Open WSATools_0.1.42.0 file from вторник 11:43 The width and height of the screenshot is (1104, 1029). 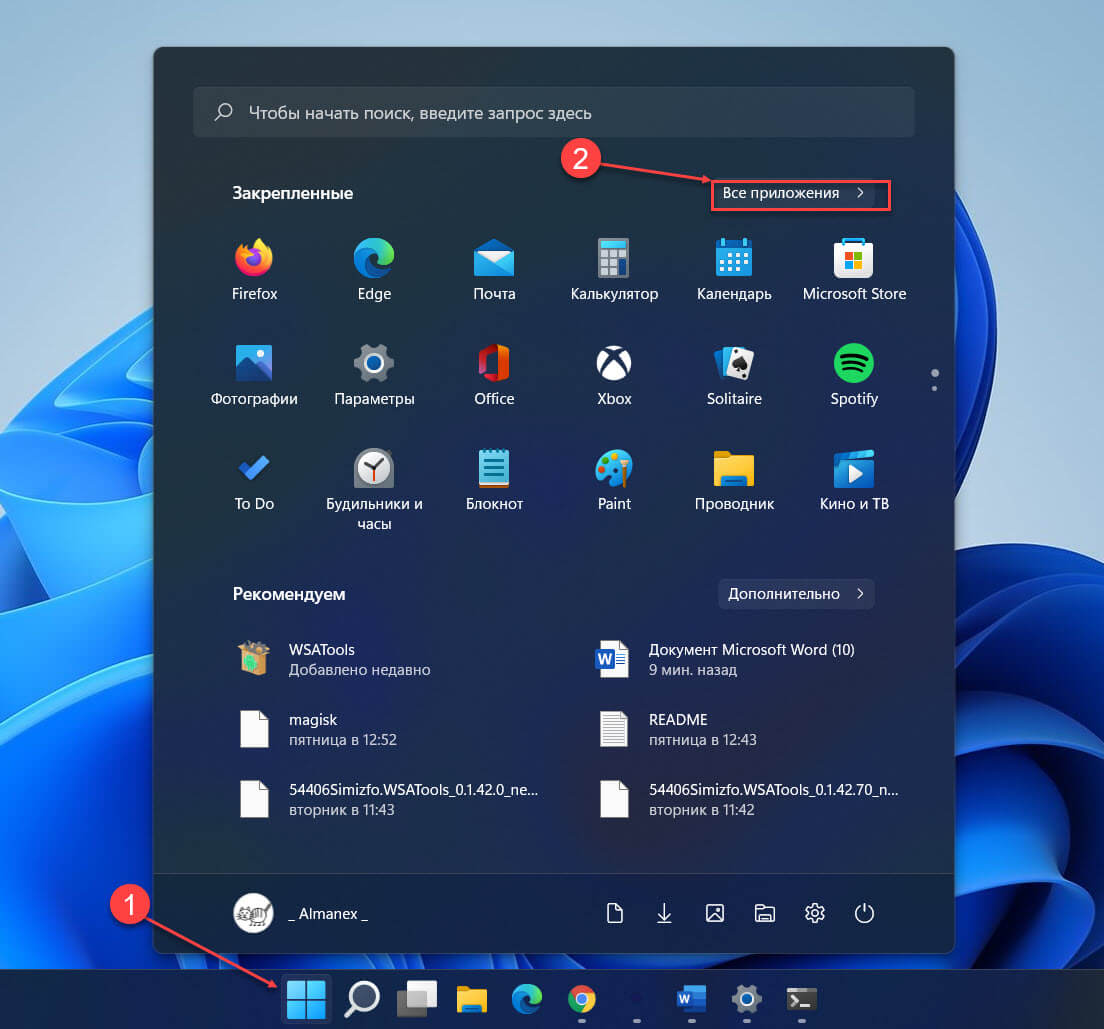coord(391,799)
